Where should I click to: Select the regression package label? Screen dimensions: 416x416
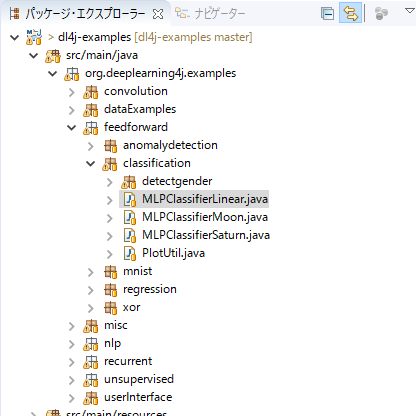click(150, 289)
